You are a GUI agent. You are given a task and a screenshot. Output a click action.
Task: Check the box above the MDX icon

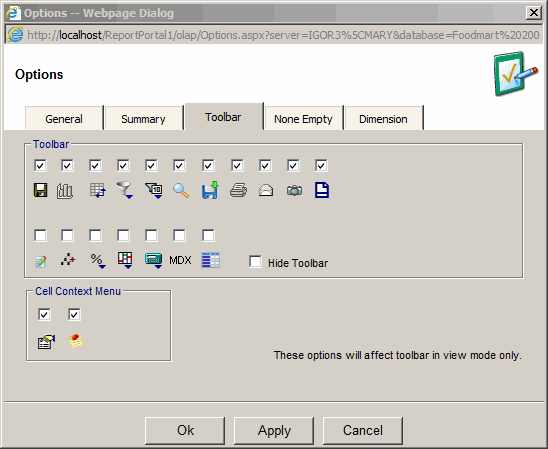pos(179,235)
